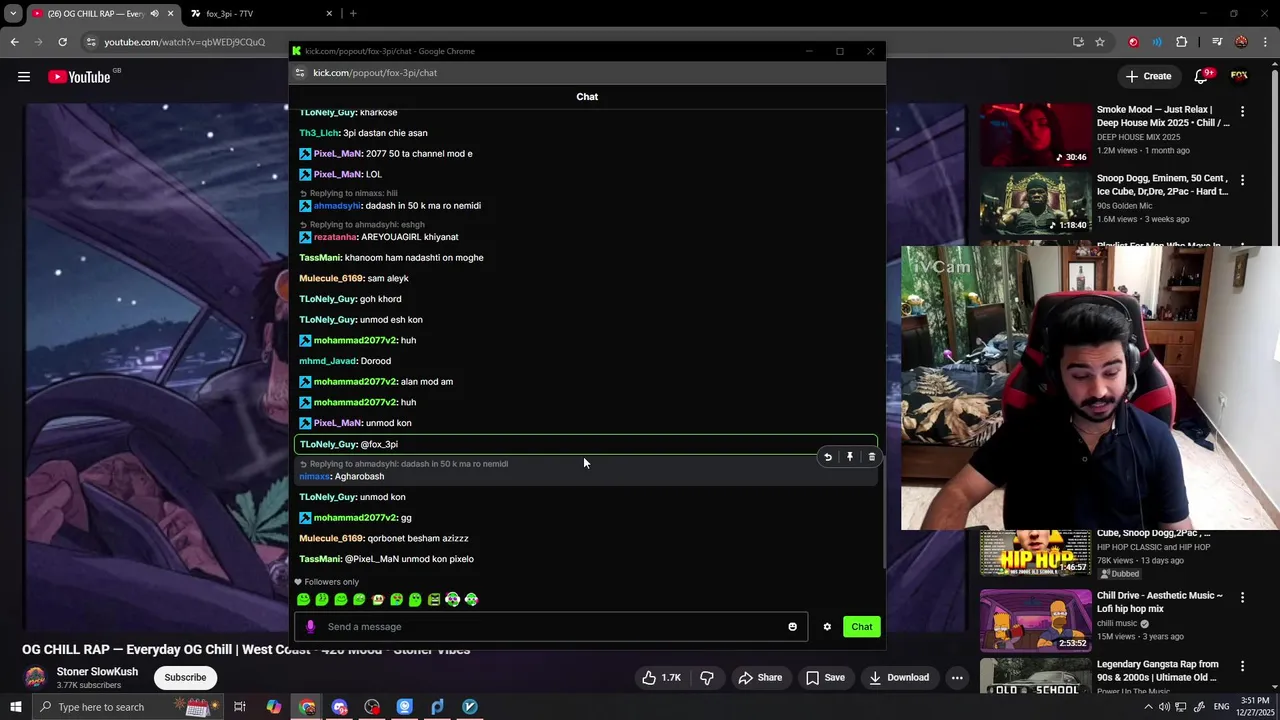Mute the audio on the OG CHILL RAP tab
This screenshot has height=720, width=1280.
[x=154, y=14]
